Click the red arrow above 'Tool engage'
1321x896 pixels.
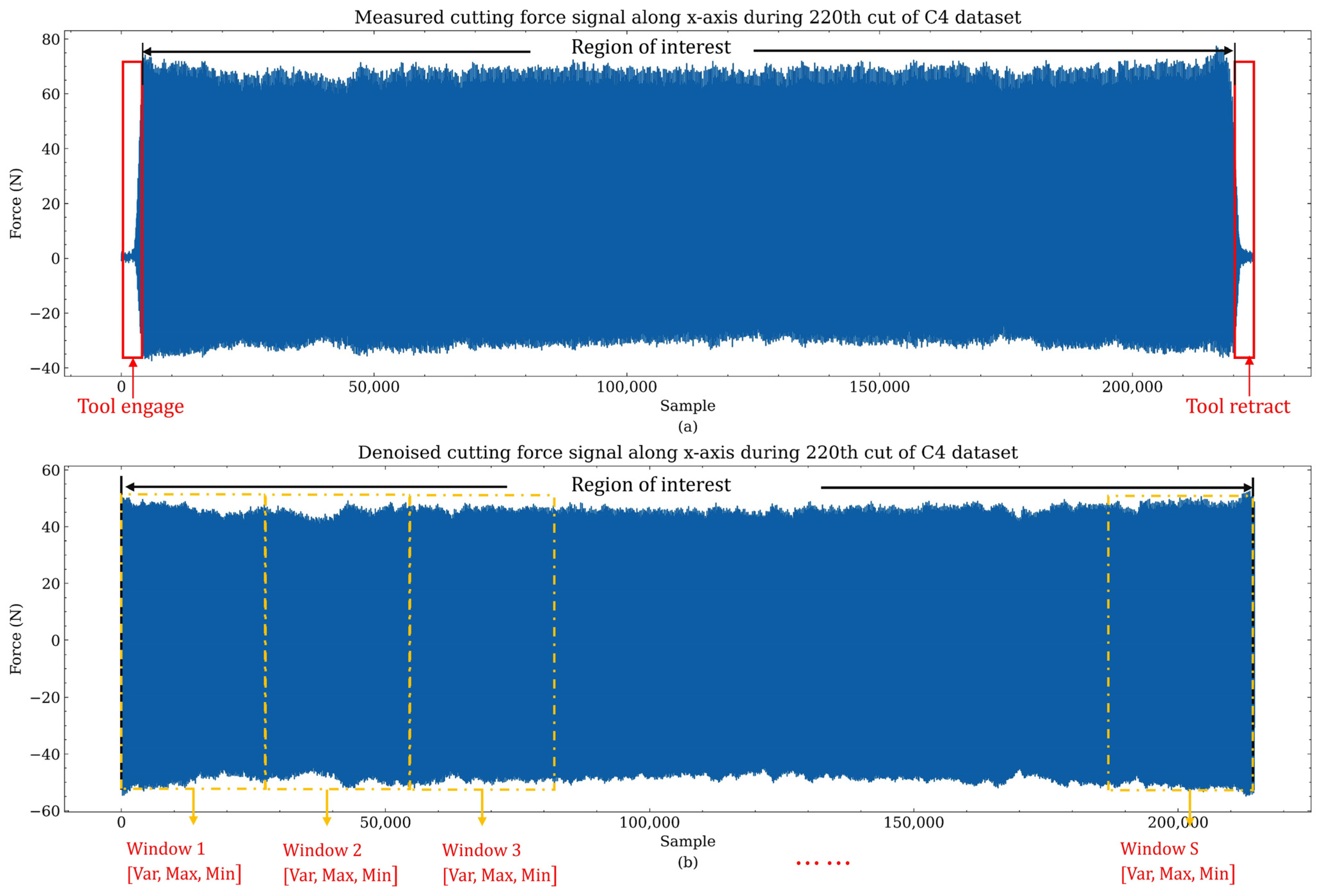133,378
